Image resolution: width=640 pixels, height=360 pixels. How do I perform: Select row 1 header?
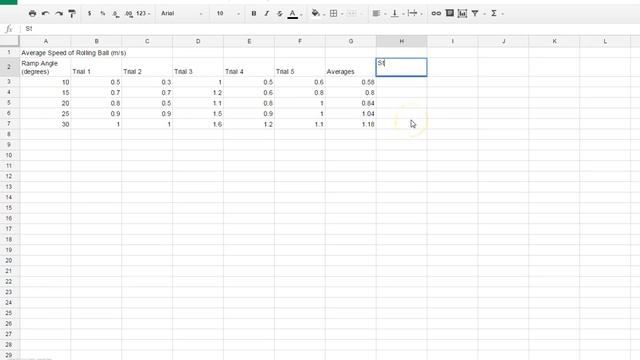(x=9, y=52)
